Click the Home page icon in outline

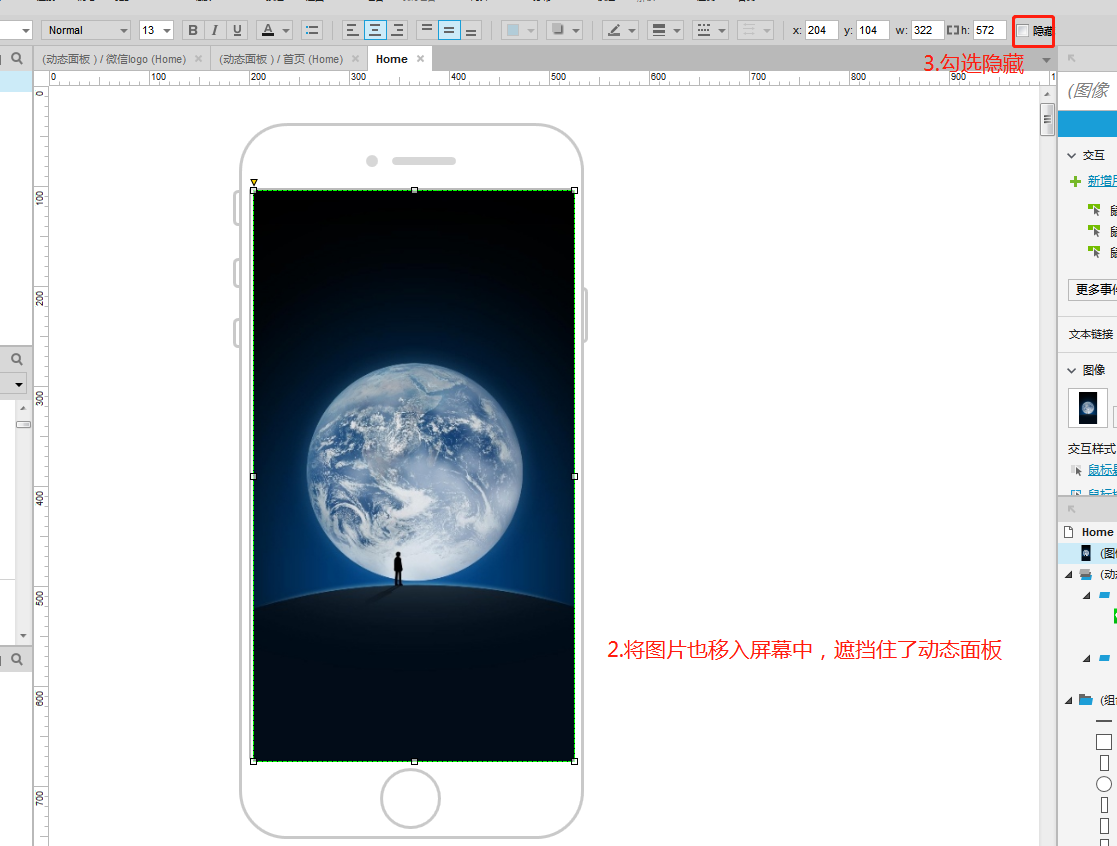point(1069,532)
